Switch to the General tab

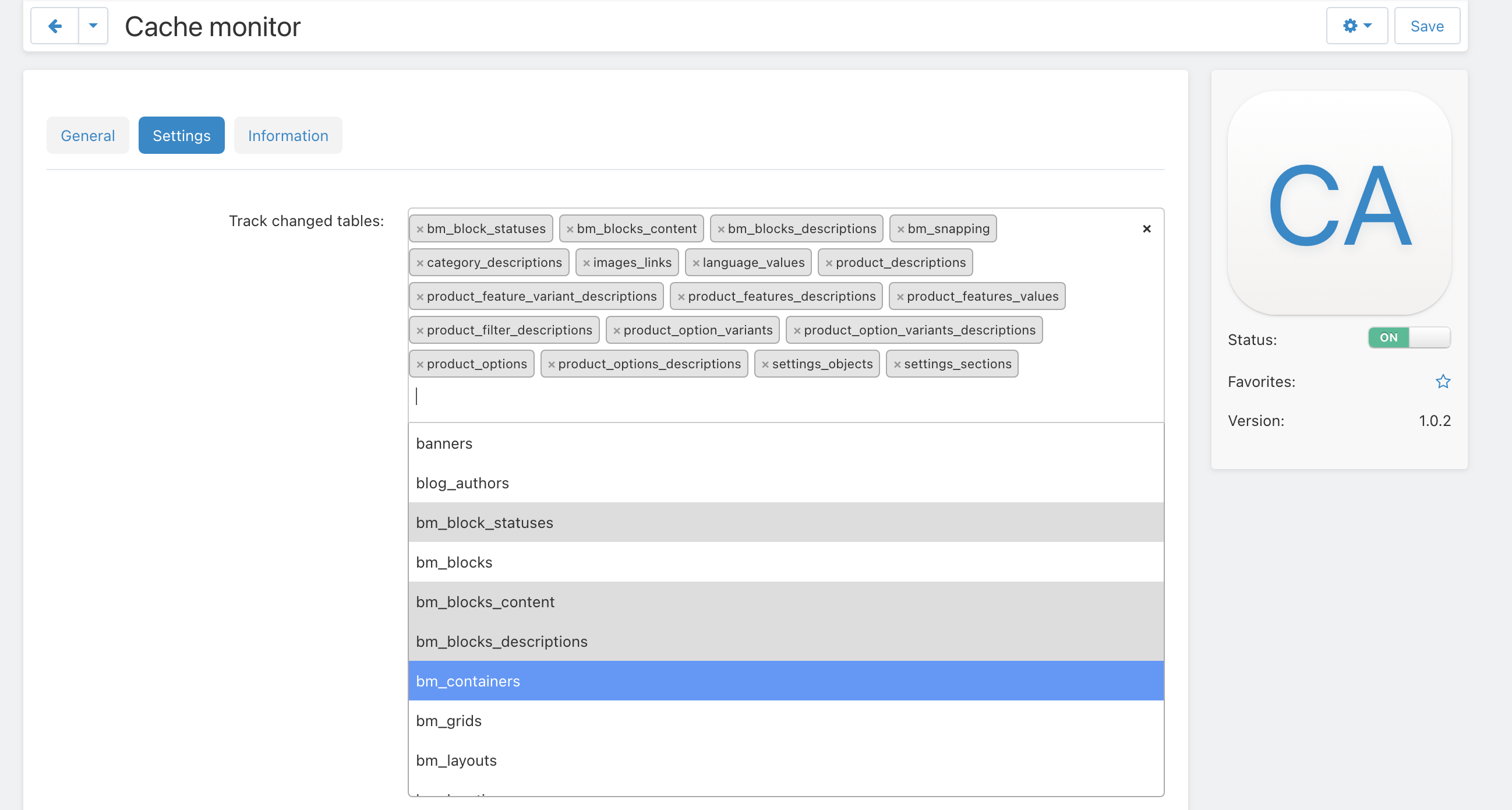(x=87, y=135)
